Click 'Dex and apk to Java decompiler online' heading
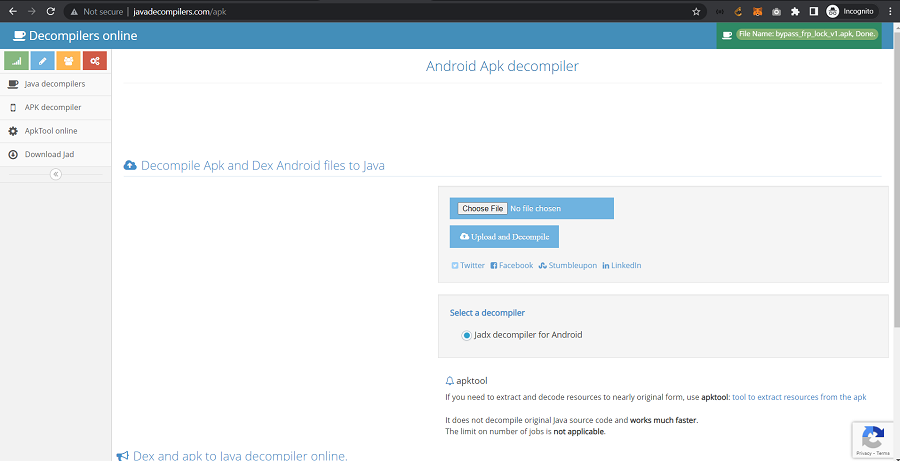Image resolution: width=900 pixels, height=461 pixels. [240, 456]
